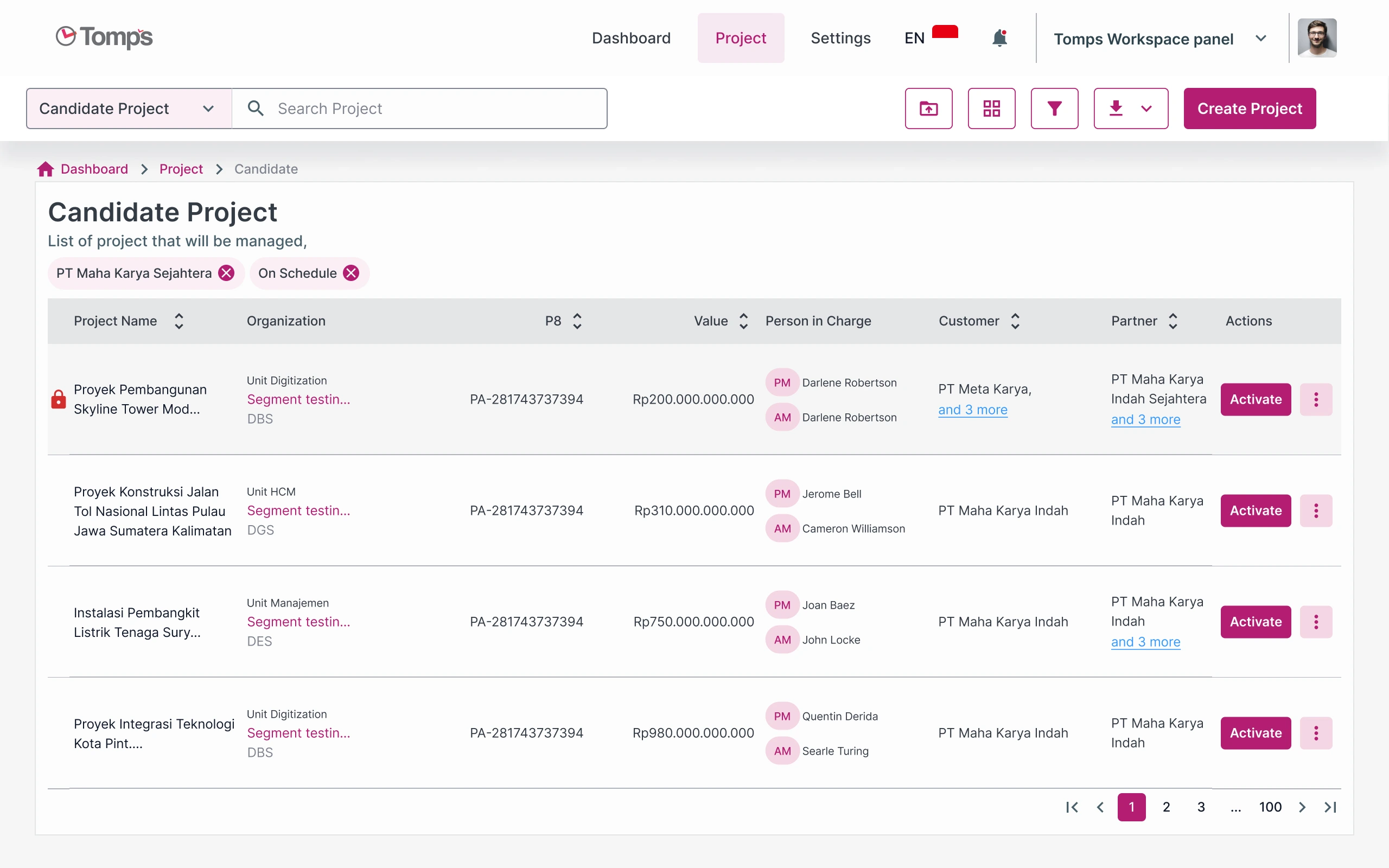
Task: Click the home icon in the breadcrumb
Action: tap(45, 168)
